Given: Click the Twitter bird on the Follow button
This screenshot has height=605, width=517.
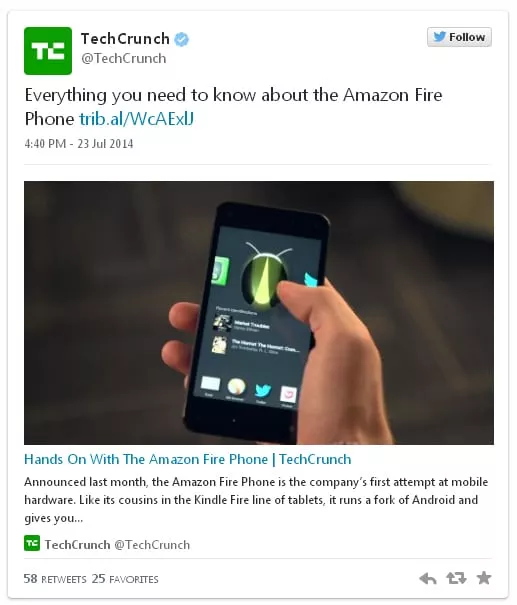Looking at the screenshot, I should pos(439,37).
